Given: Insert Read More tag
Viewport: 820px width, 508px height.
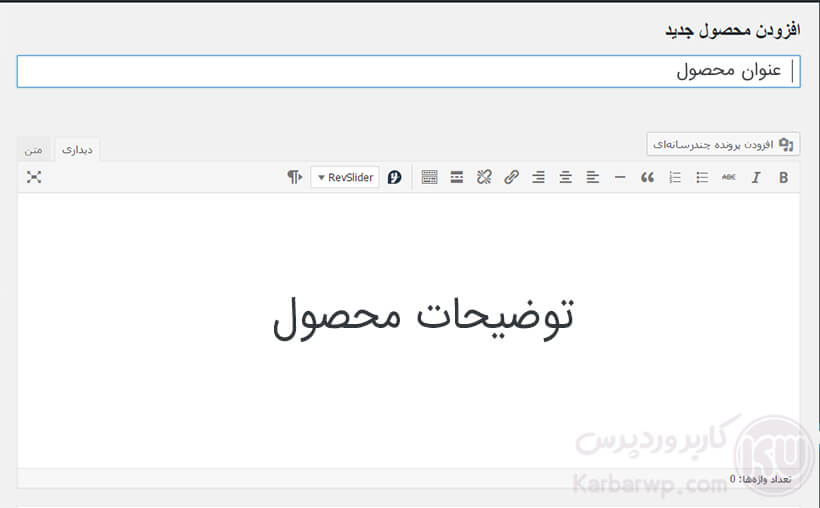Looking at the screenshot, I should coord(457,177).
